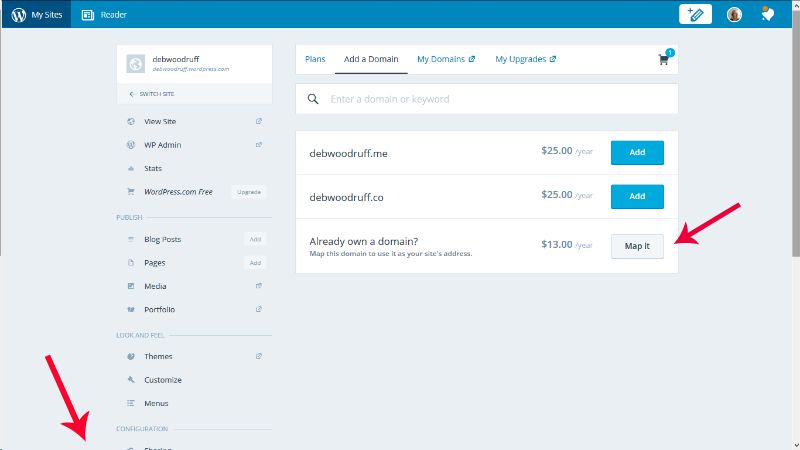Select the Add a Domain tab

point(371,59)
